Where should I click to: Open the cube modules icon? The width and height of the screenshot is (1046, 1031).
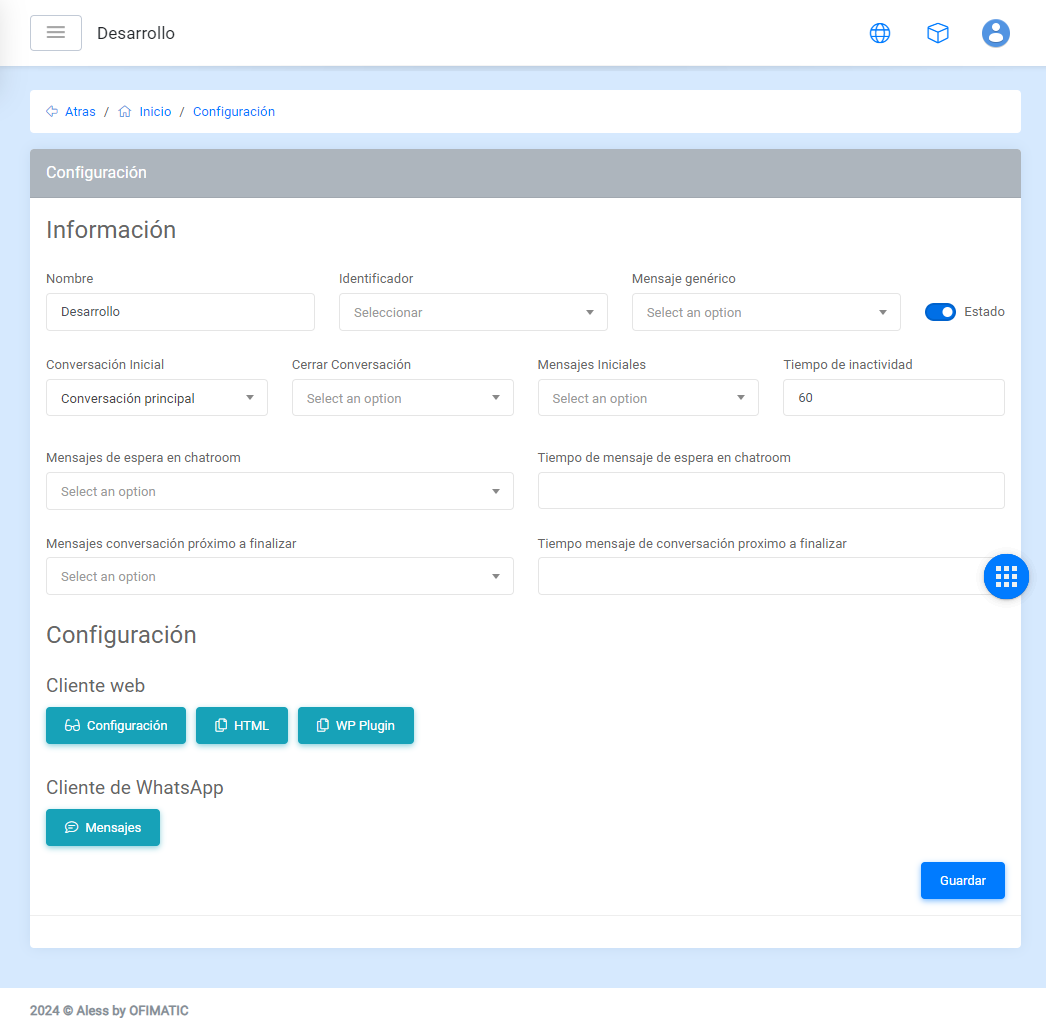pyautogui.click(x=938, y=33)
